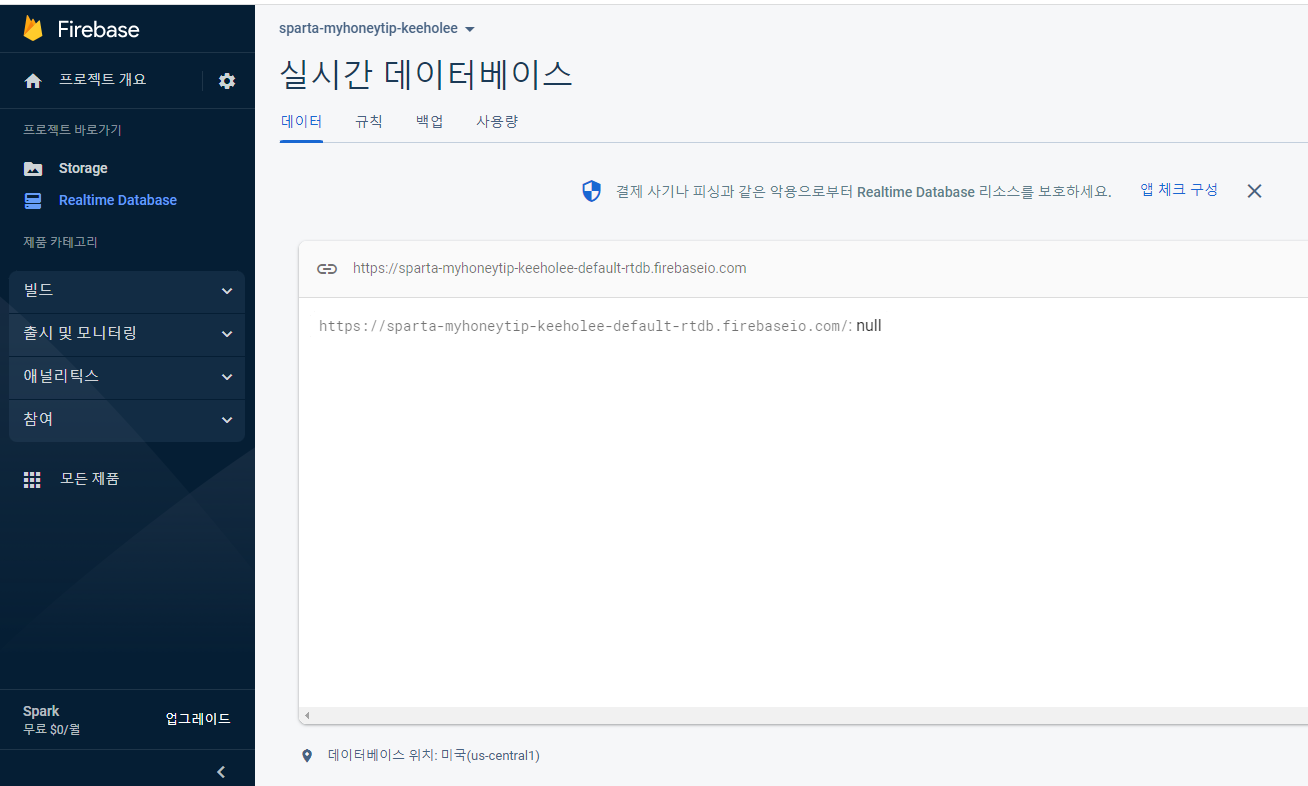This screenshot has height=786, width=1308.
Task: Switch to the 백업 tab
Action: click(x=429, y=122)
